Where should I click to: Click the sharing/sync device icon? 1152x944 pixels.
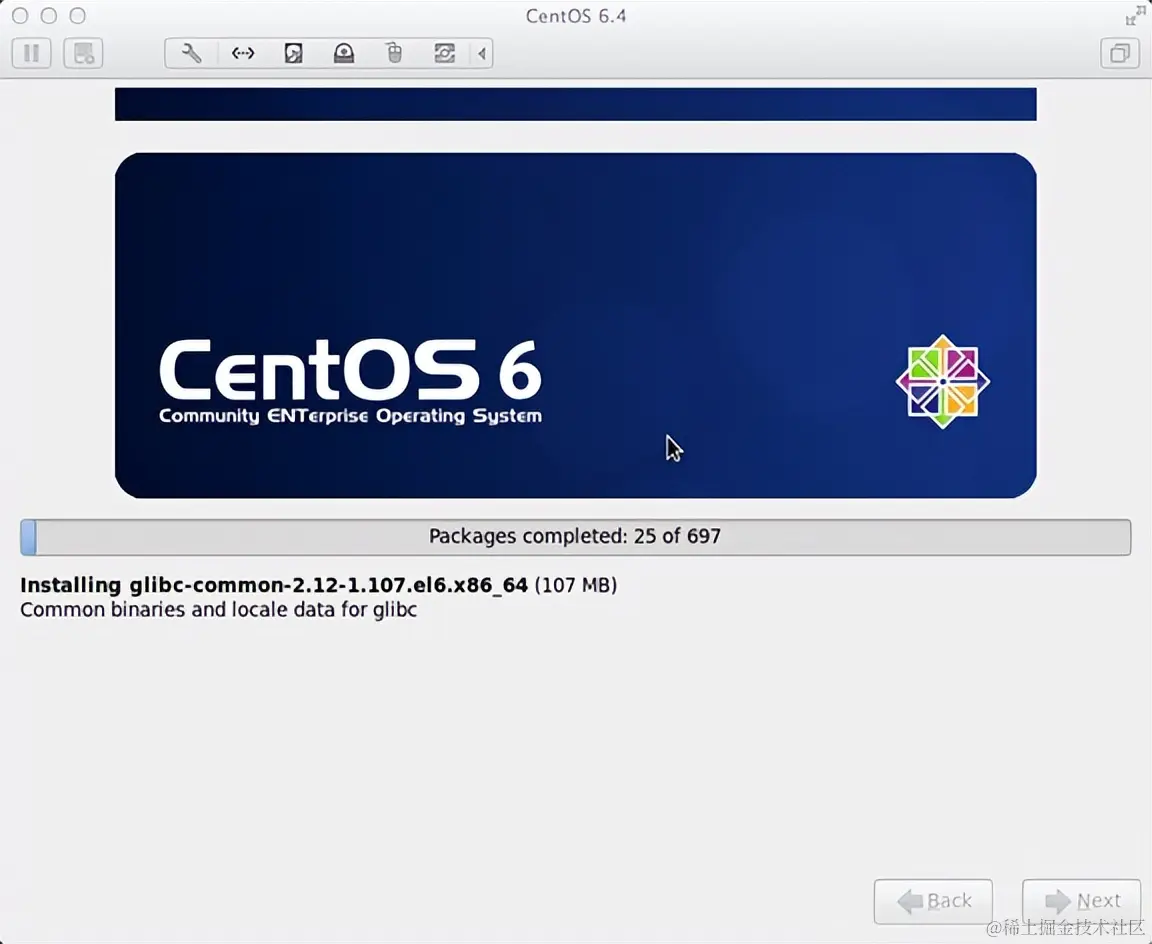point(444,54)
